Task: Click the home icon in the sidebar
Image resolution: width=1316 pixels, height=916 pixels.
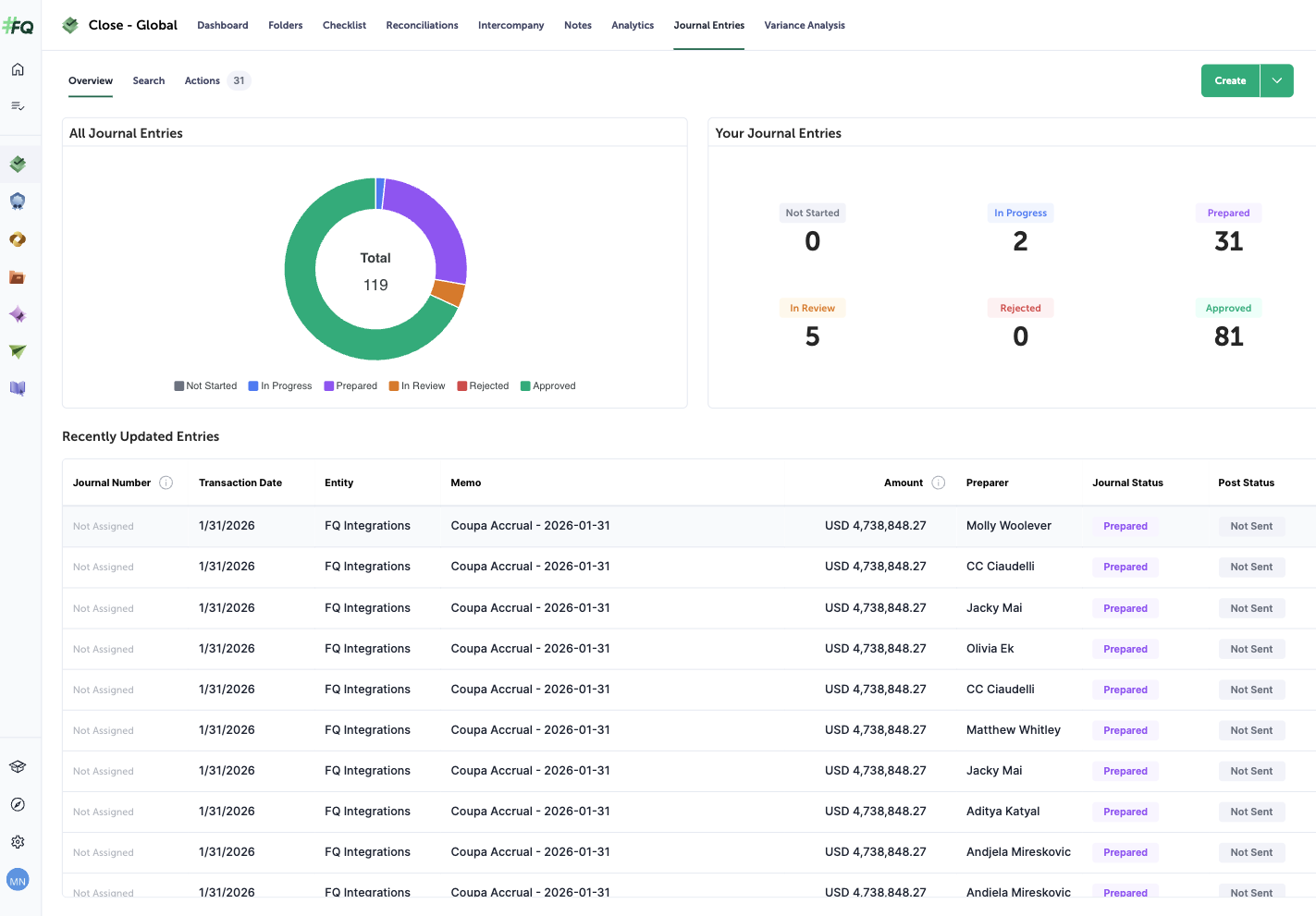Action: point(18,69)
